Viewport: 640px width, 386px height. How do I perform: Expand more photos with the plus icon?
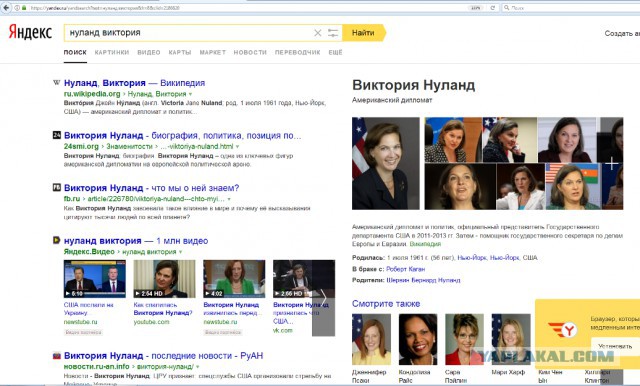click(611, 164)
